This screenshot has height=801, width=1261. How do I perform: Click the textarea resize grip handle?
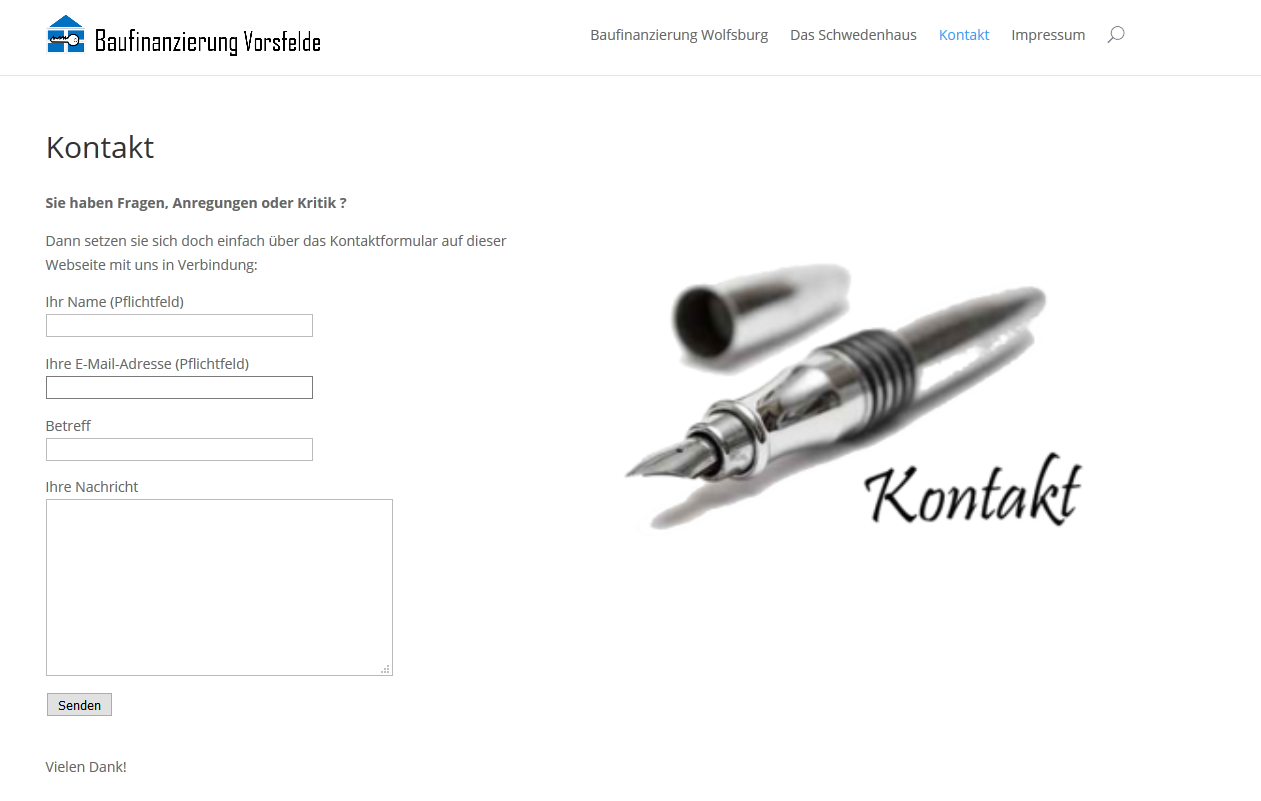tap(386, 669)
